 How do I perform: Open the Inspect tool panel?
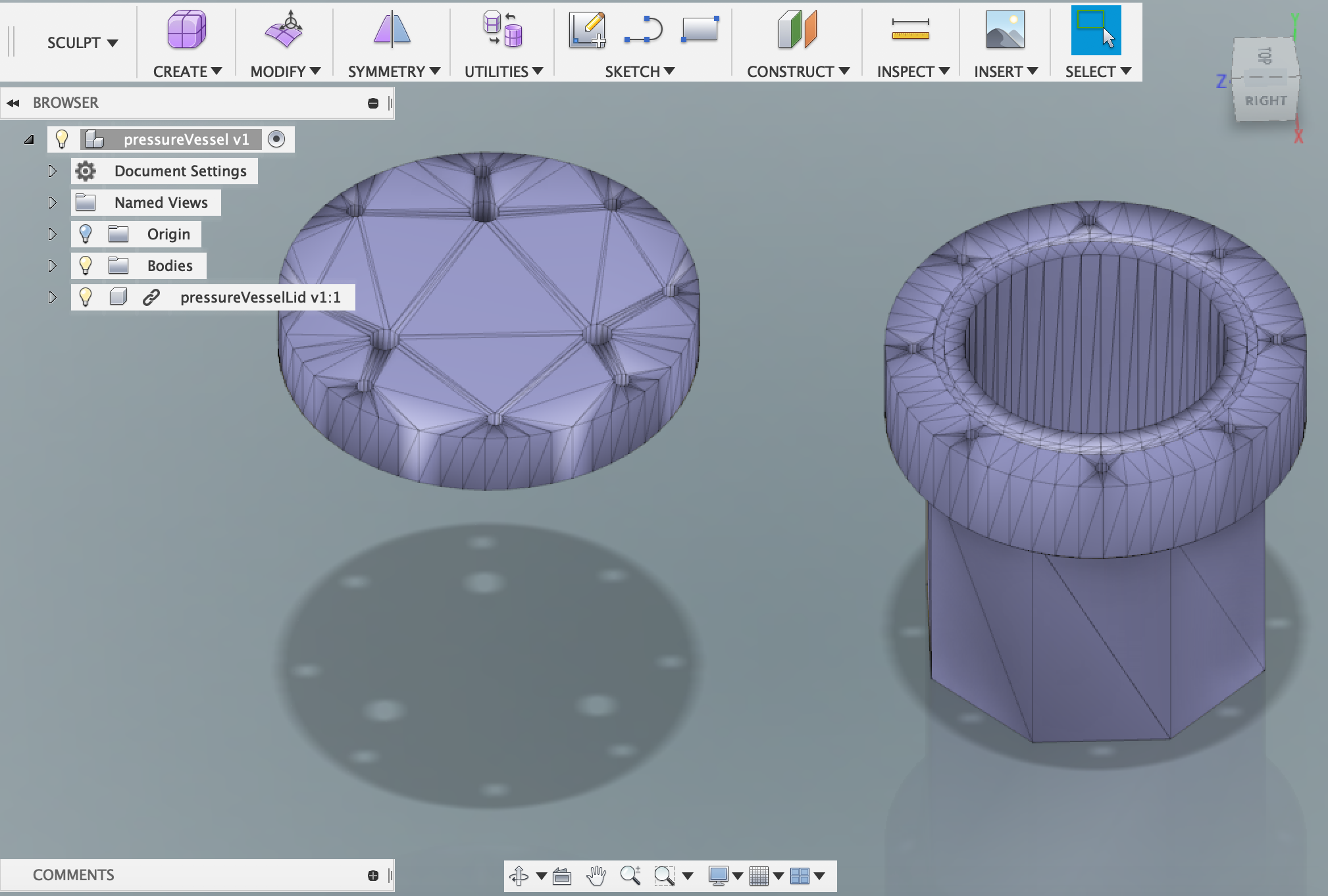coord(911,71)
